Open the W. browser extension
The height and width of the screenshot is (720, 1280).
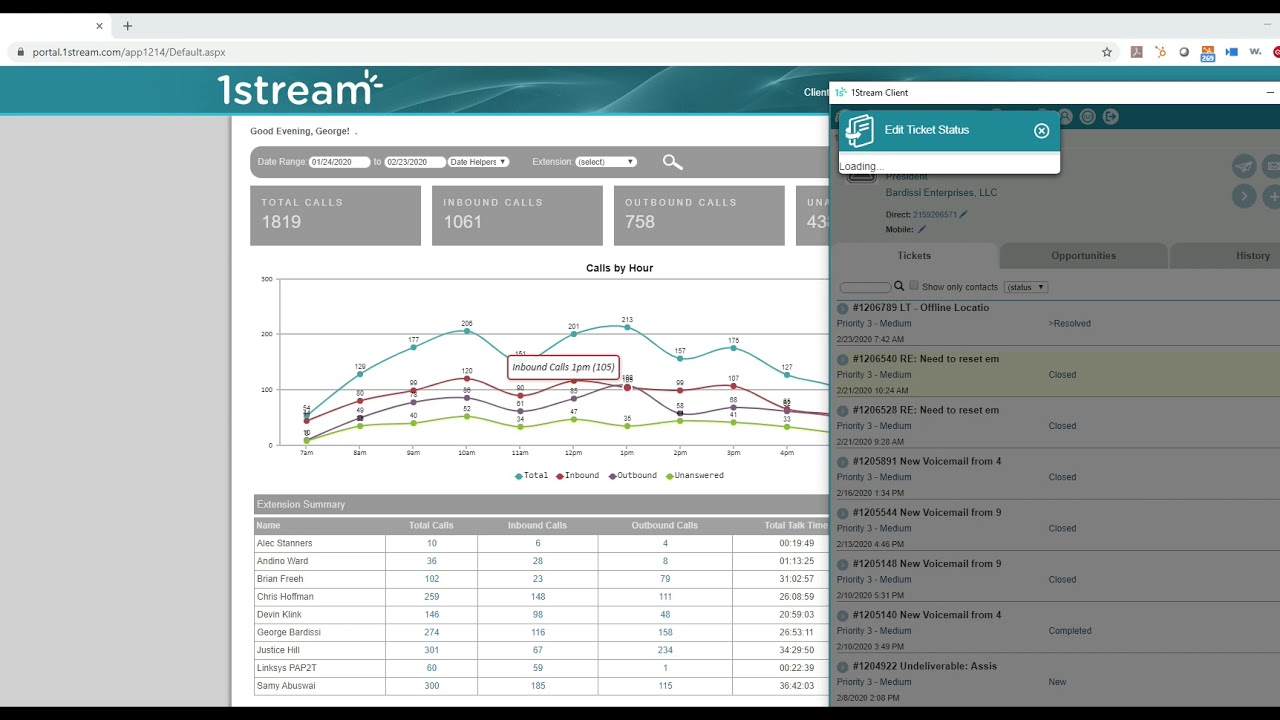[1255, 52]
